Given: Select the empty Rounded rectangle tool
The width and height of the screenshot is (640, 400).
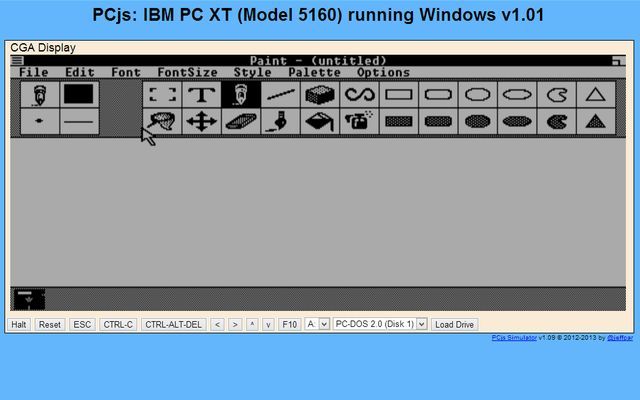Looking at the screenshot, I should tap(438, 94).
